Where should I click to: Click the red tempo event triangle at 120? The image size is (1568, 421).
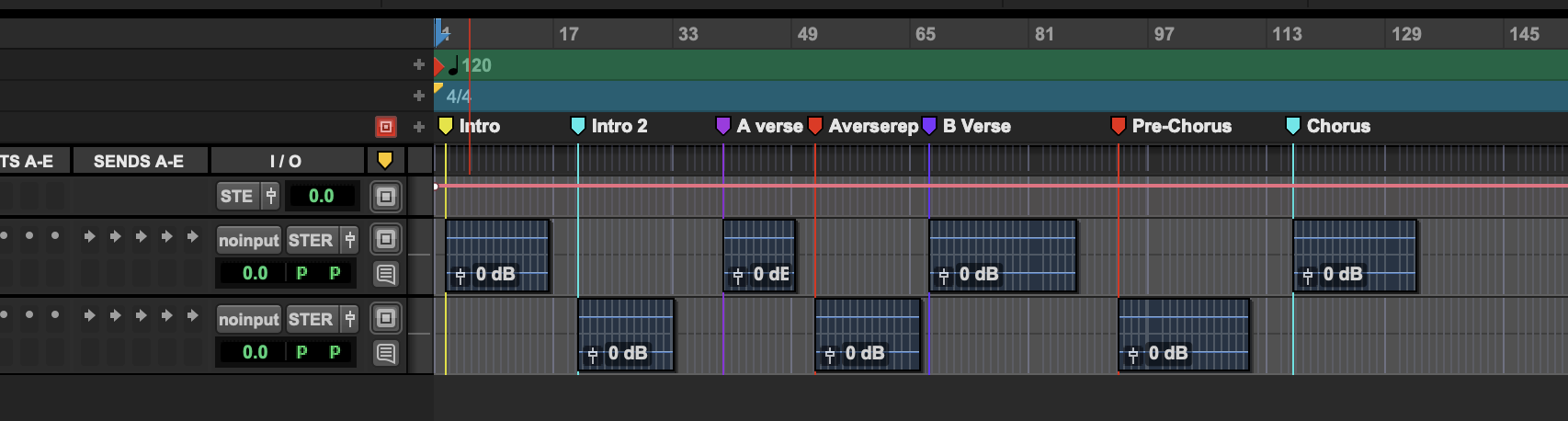[x=439, y=65]
